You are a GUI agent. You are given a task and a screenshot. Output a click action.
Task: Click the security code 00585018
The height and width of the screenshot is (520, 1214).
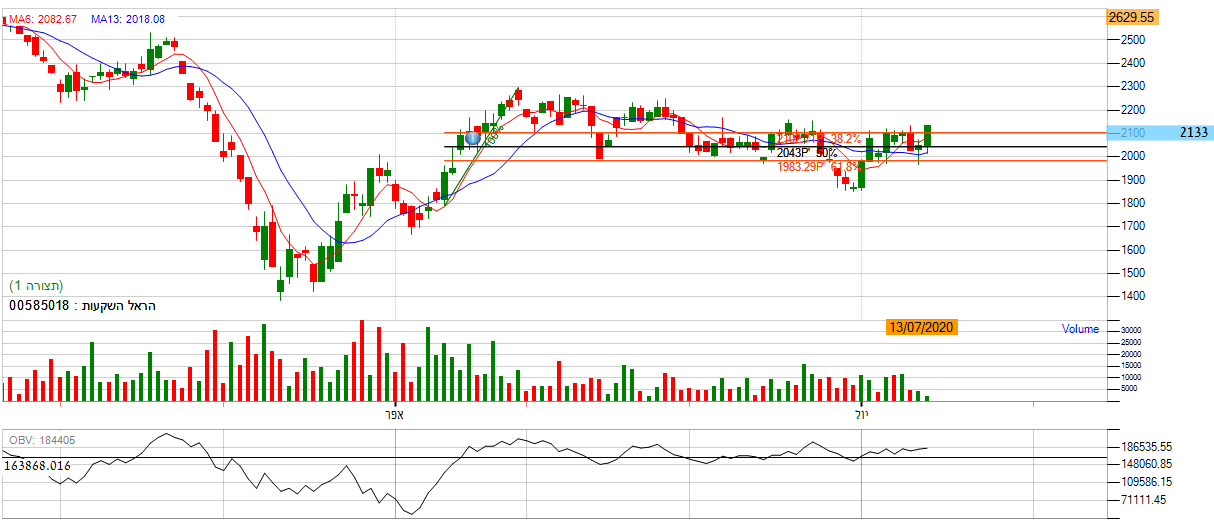39,305
